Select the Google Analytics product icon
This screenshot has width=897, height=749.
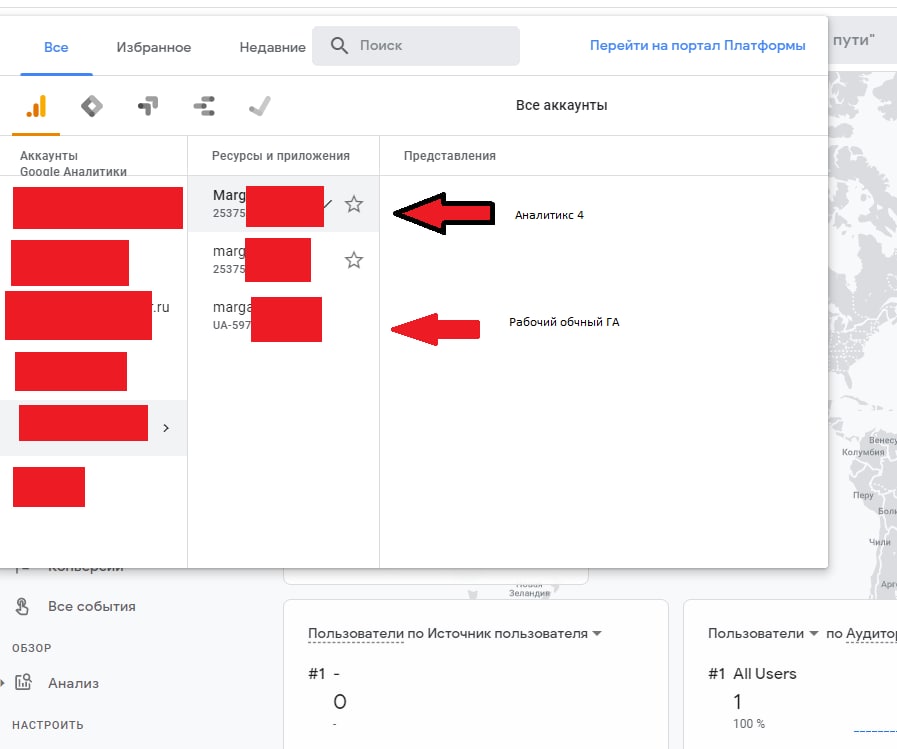pos(36,106)
